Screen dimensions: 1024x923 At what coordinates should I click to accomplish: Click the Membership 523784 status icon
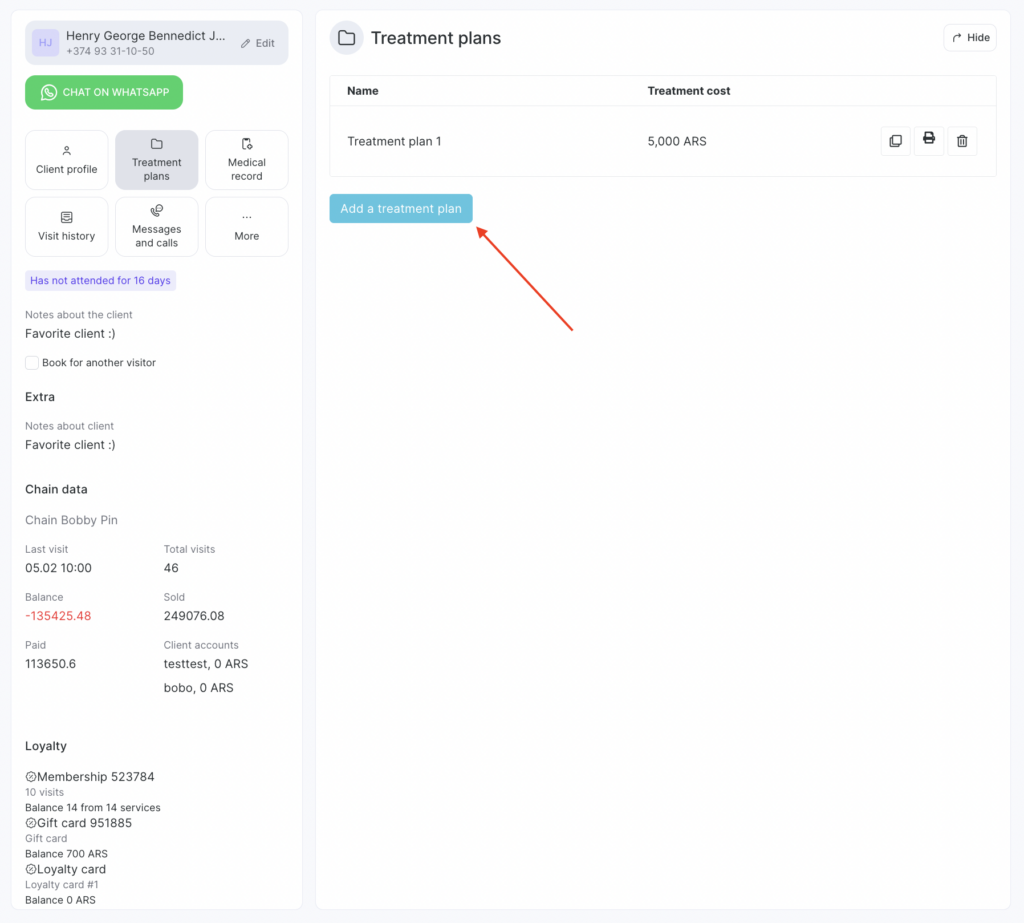pos(31,777)
